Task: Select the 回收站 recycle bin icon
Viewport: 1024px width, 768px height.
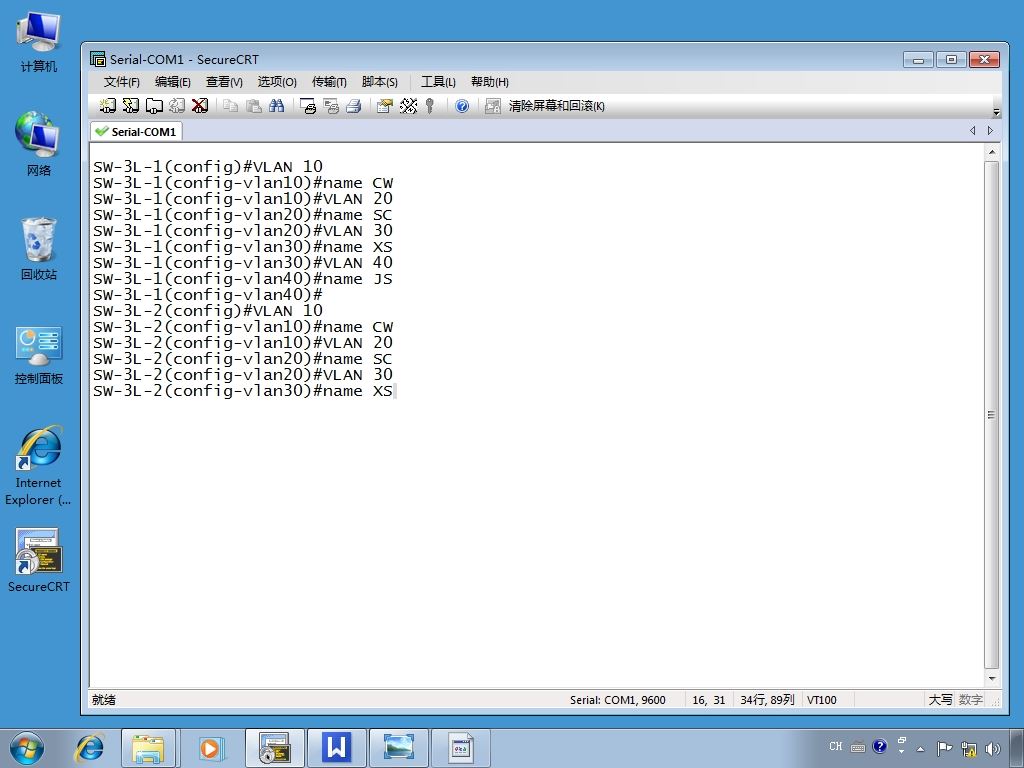Action: click(x=39, y=248)
